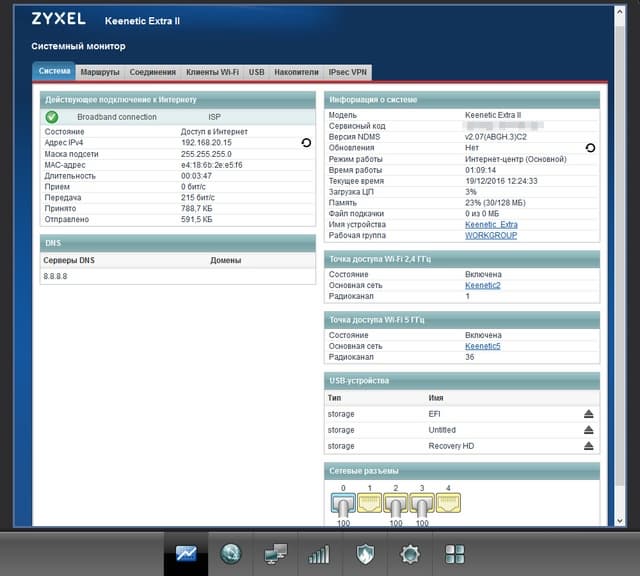The width and height of the screenshot is (640, 576).
Task: Open the USB tab
Action: click(257, 72)
